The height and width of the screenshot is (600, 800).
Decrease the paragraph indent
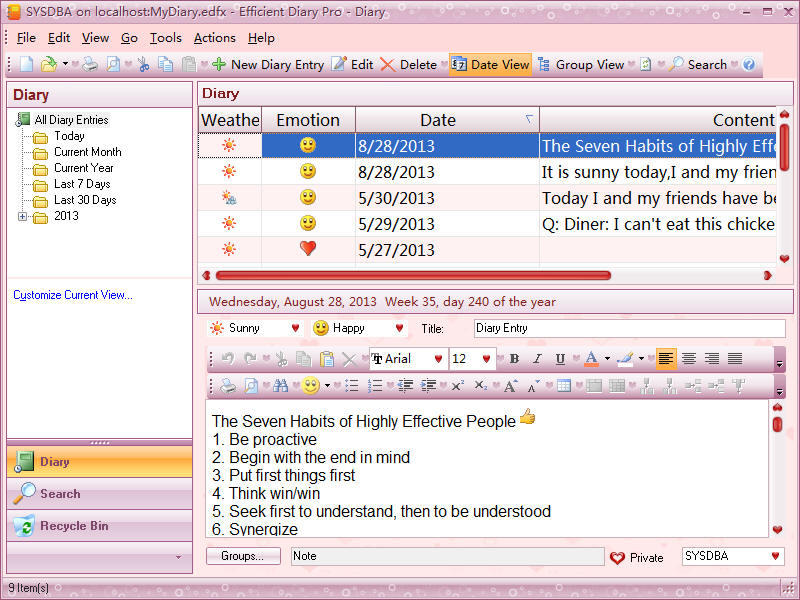tap(406, 386)
